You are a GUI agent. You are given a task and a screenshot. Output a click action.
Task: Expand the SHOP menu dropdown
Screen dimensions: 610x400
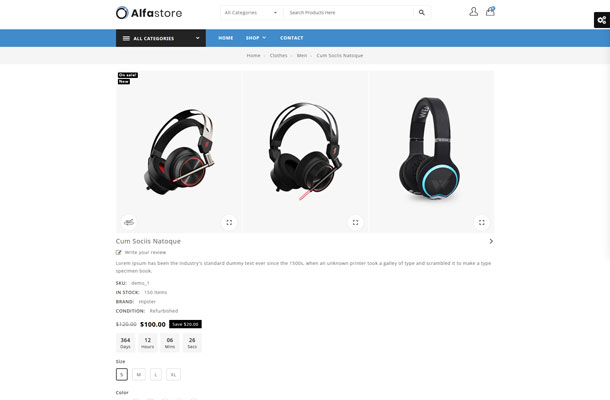256,38
